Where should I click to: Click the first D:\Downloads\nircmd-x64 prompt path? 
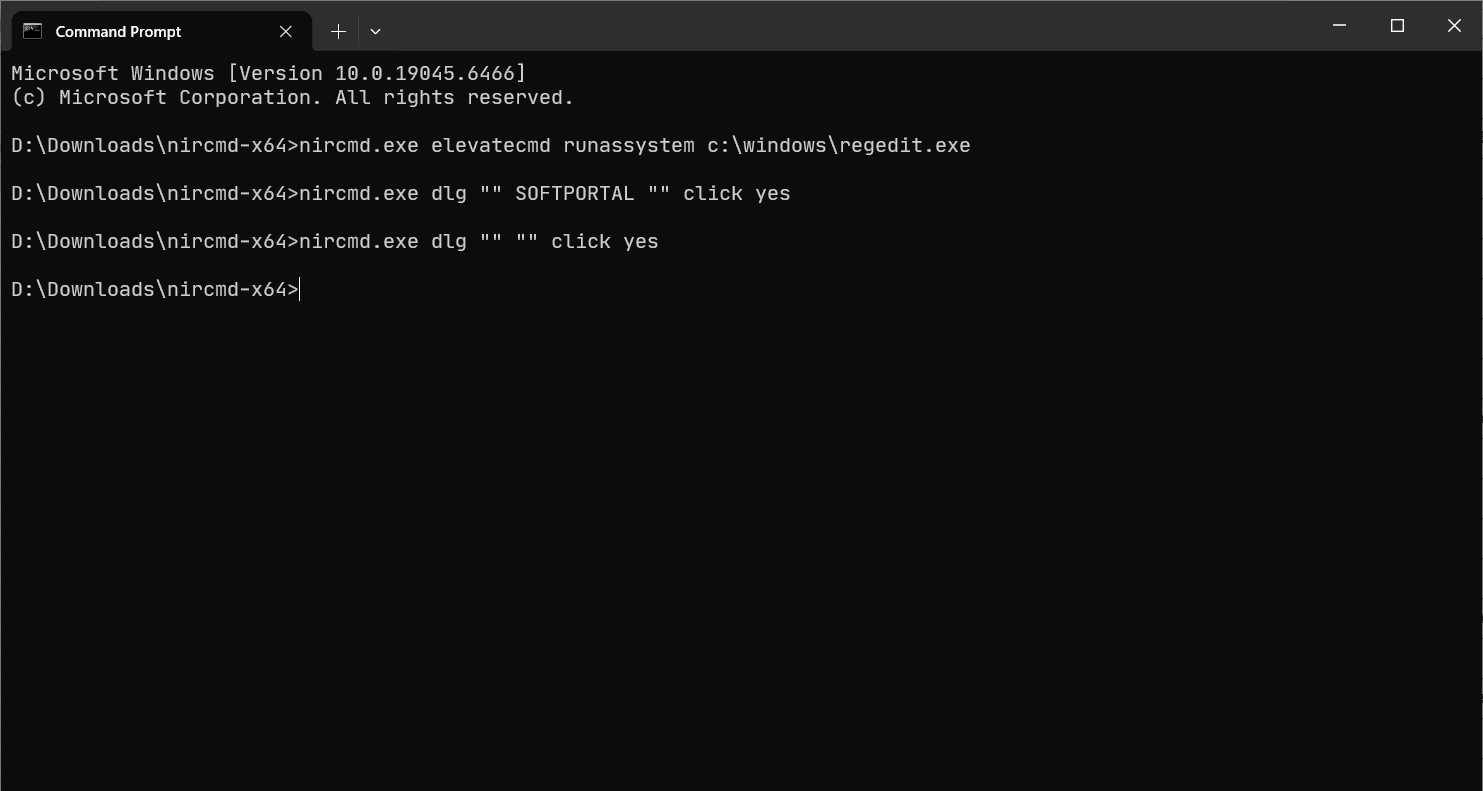(148, 146)
